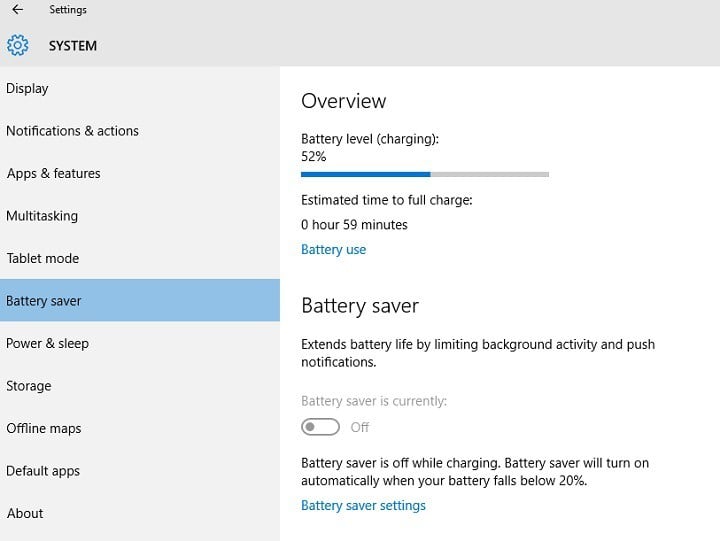Click the 'Battery saver is off while charging' note

(475, 472)
